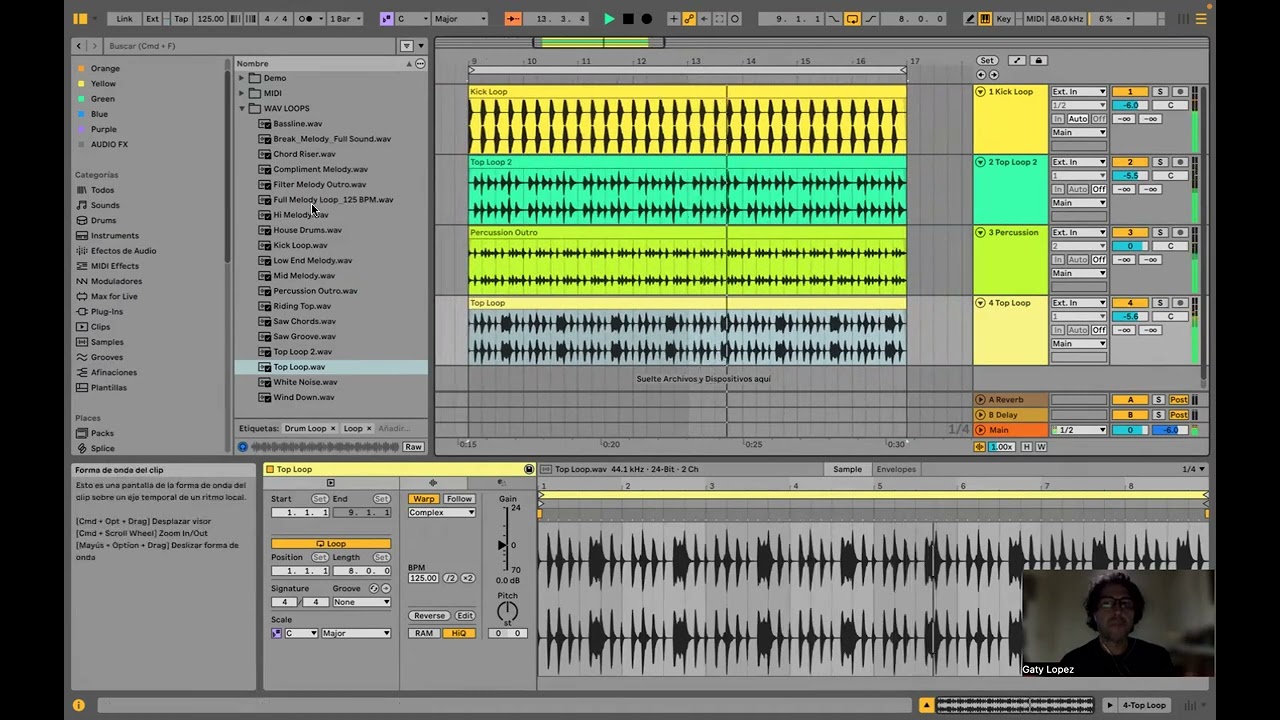This screenshot has height=720, width=1280.
Task: Click the Scale mode icon in control bar
Action: pos(387,19)
